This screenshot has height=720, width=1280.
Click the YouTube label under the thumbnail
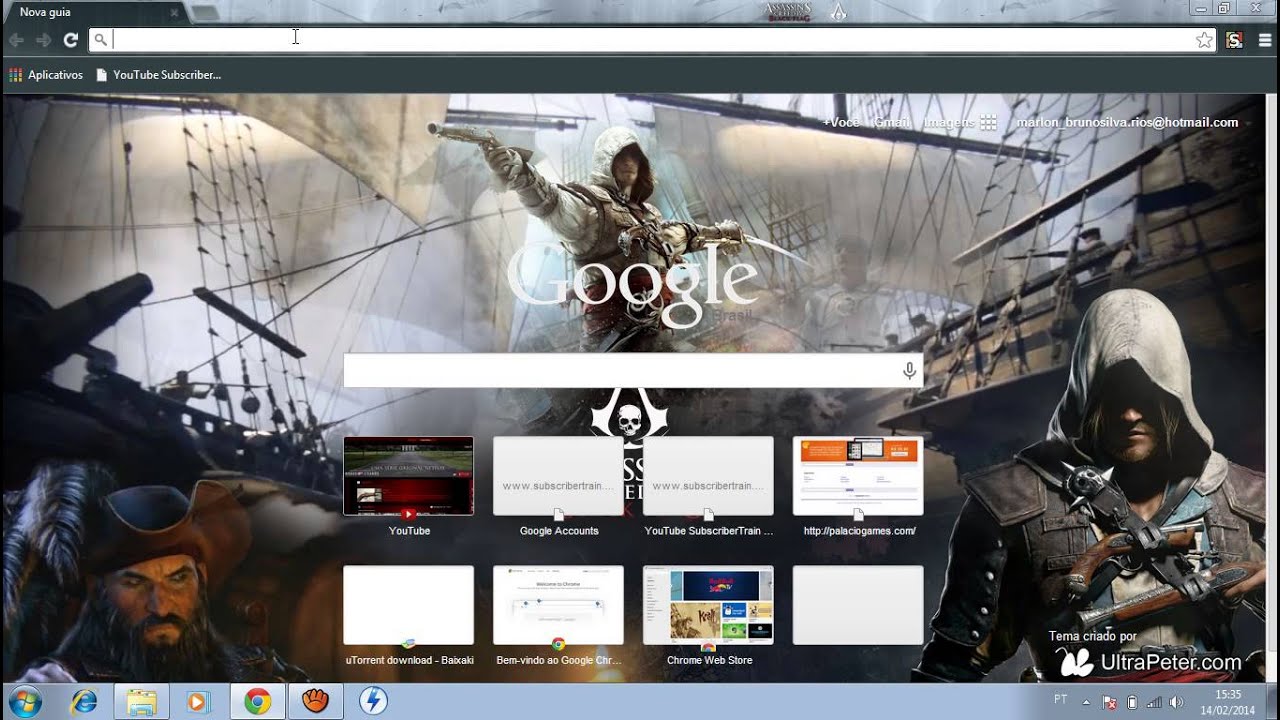click(x=409, y=531)
